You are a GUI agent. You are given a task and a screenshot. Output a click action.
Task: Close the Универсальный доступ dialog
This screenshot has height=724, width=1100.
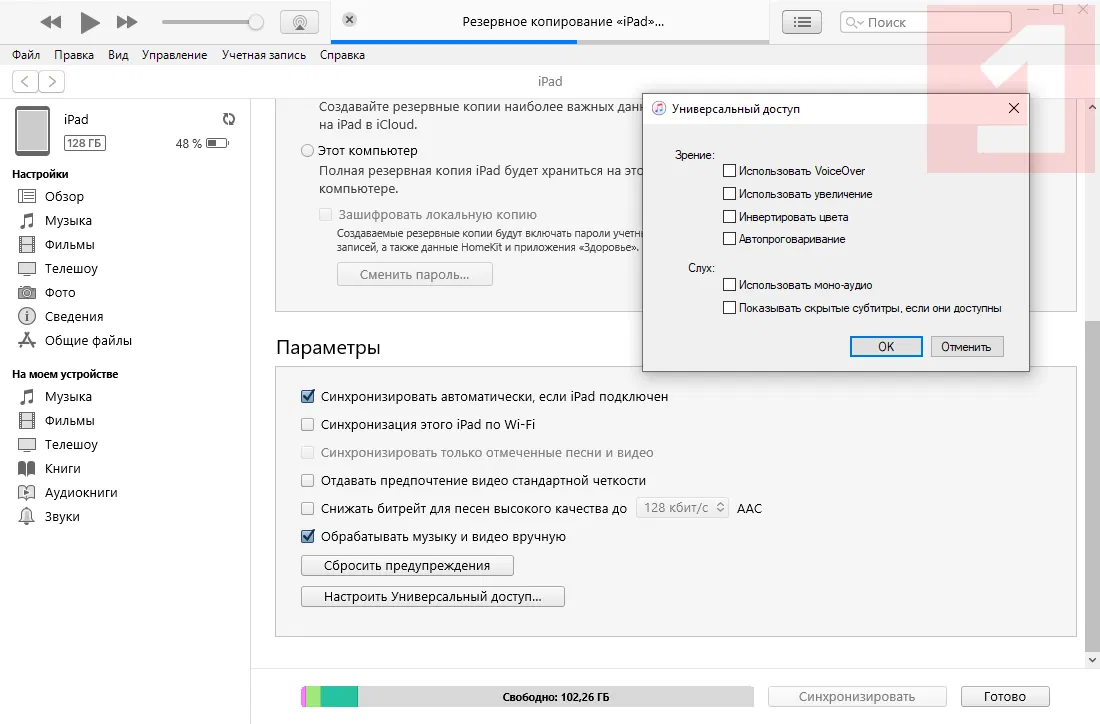coord(1014,108)
